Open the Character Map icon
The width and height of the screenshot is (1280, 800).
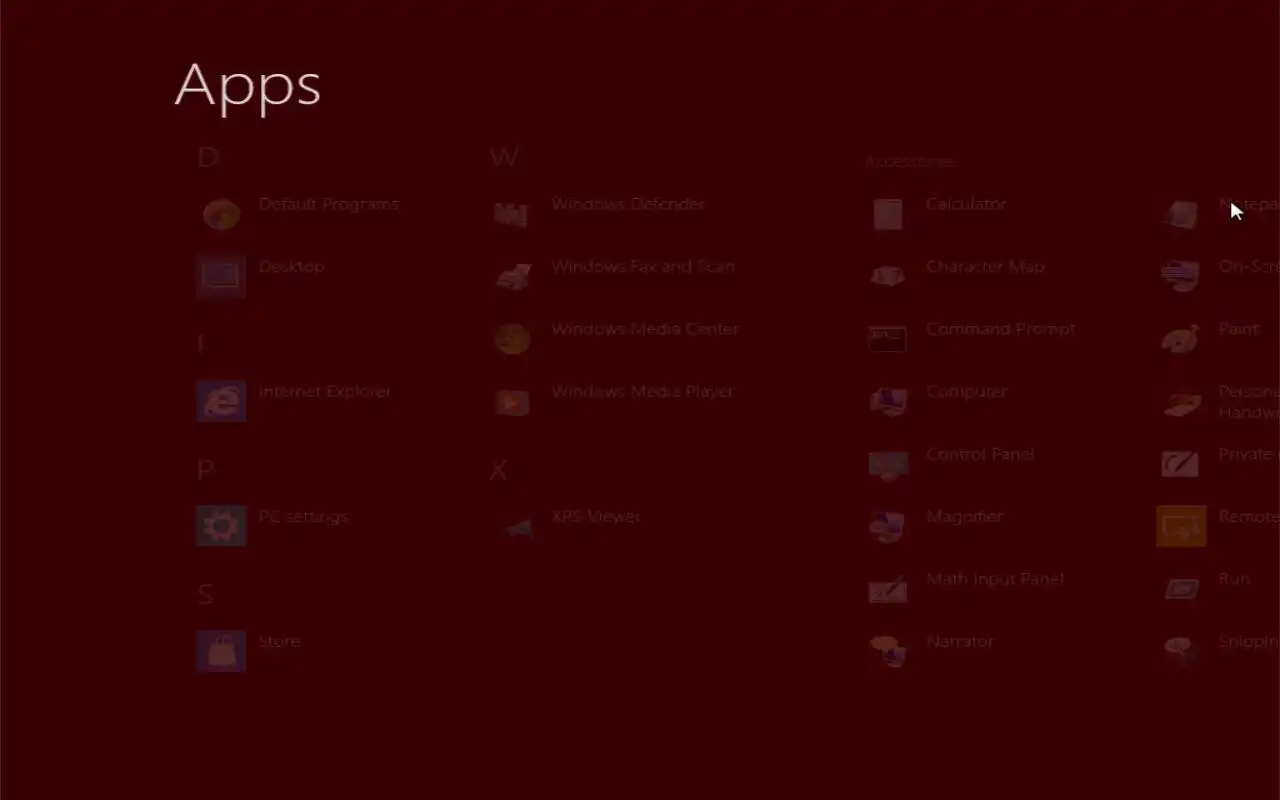(x=888, y=276)
